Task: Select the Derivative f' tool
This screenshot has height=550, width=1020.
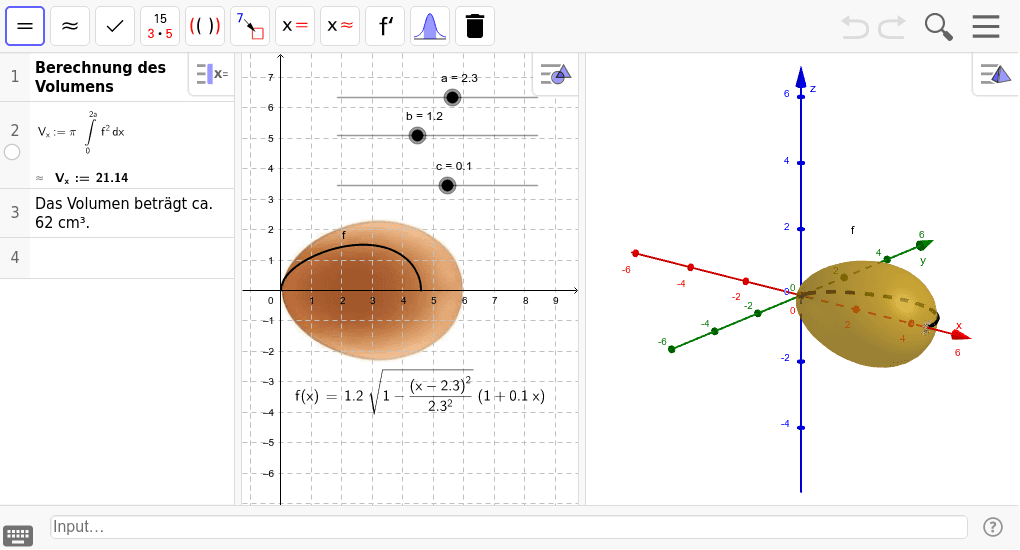Action: pos(385,26)
